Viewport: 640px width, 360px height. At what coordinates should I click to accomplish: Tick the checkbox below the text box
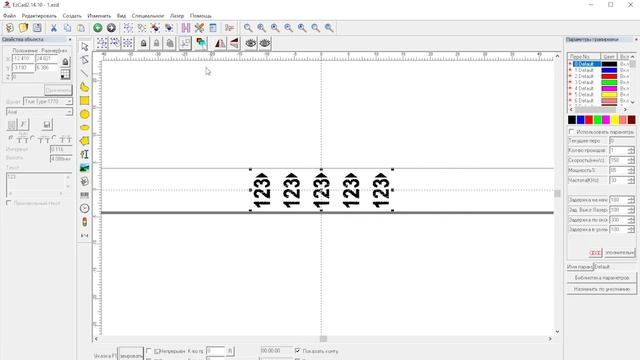(x=9, y=203)
